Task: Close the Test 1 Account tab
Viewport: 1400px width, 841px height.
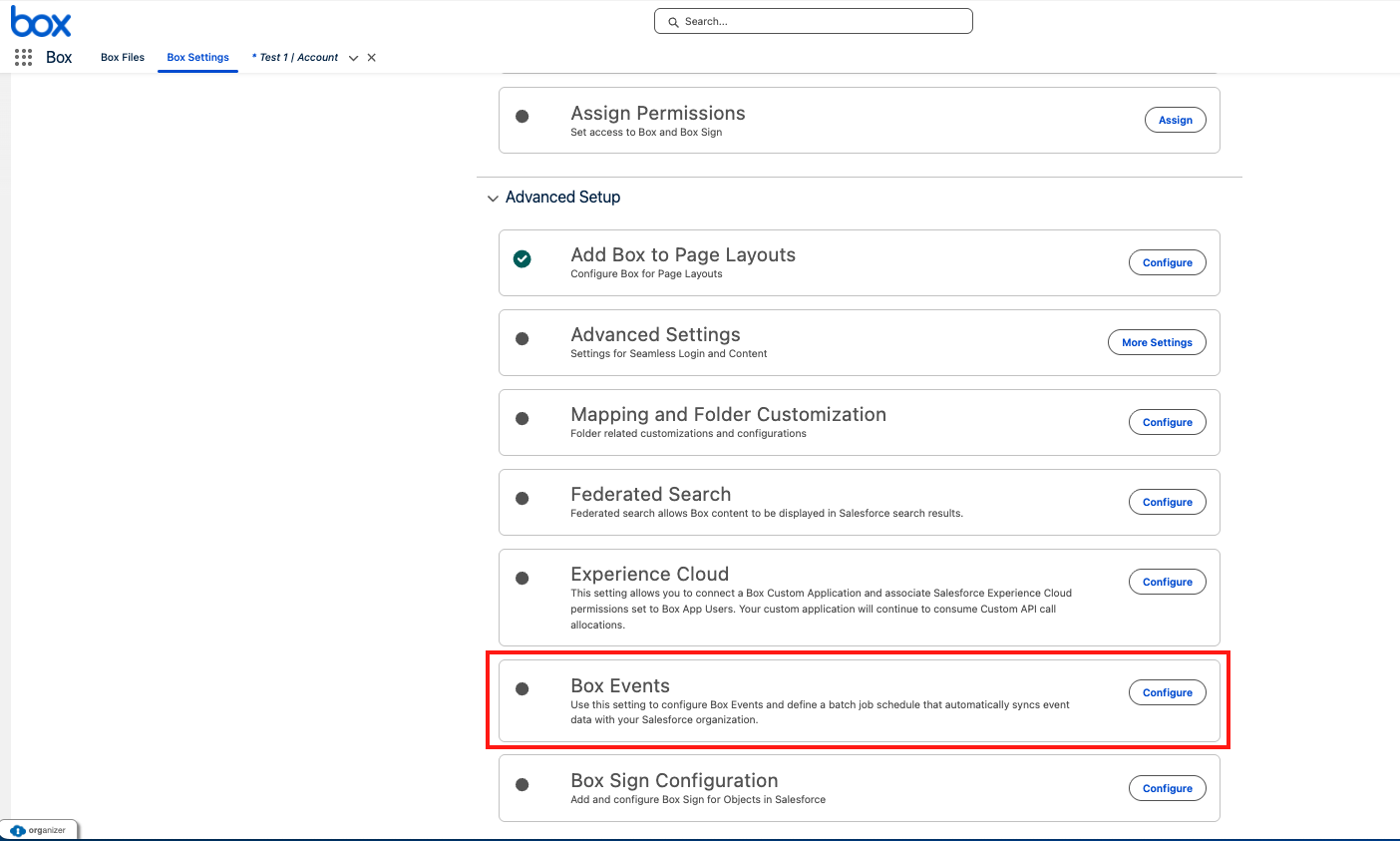Action: (371, 58)
